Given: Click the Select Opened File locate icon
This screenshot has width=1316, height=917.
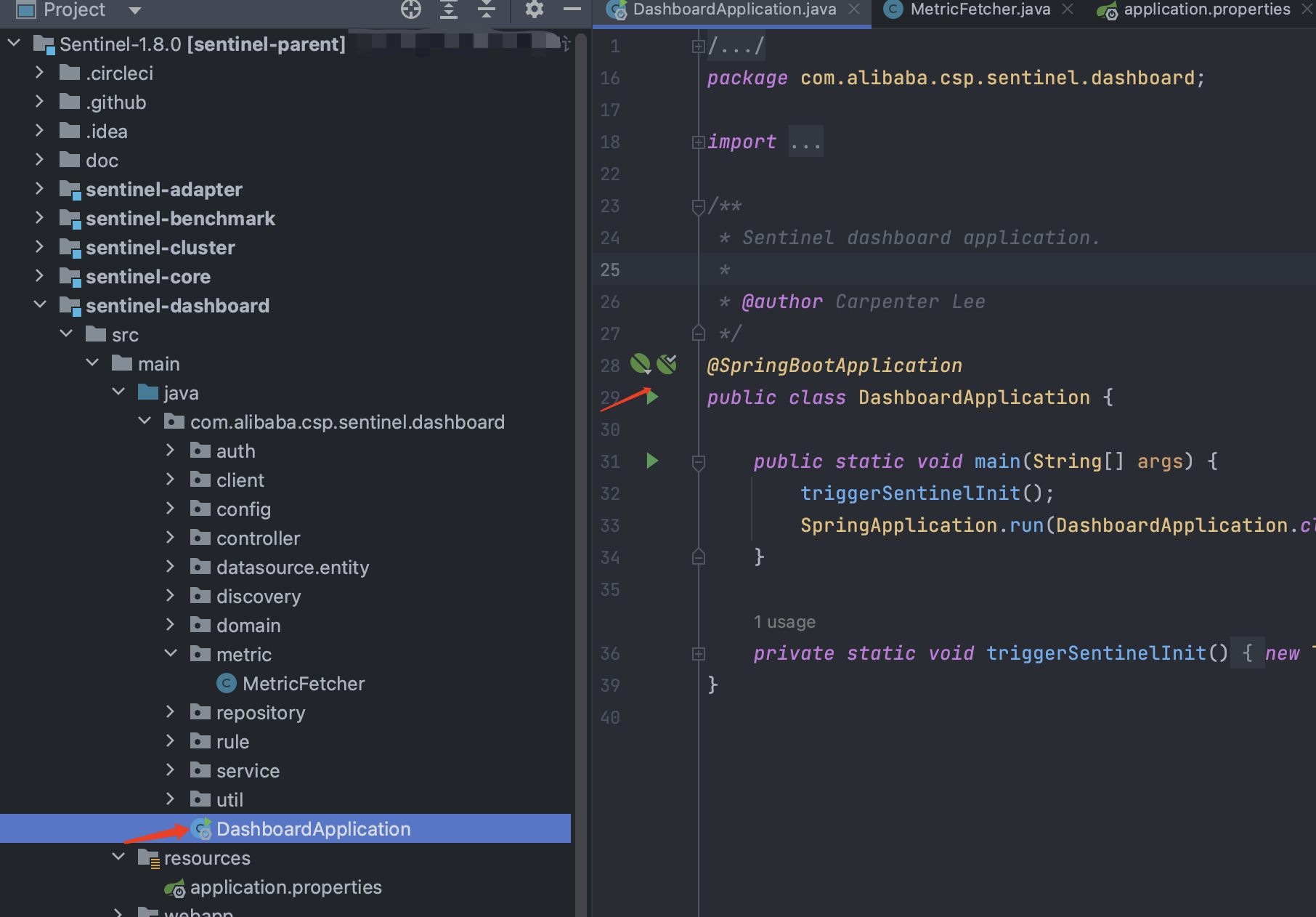Looking at the screenshot, I should [411, 9].
